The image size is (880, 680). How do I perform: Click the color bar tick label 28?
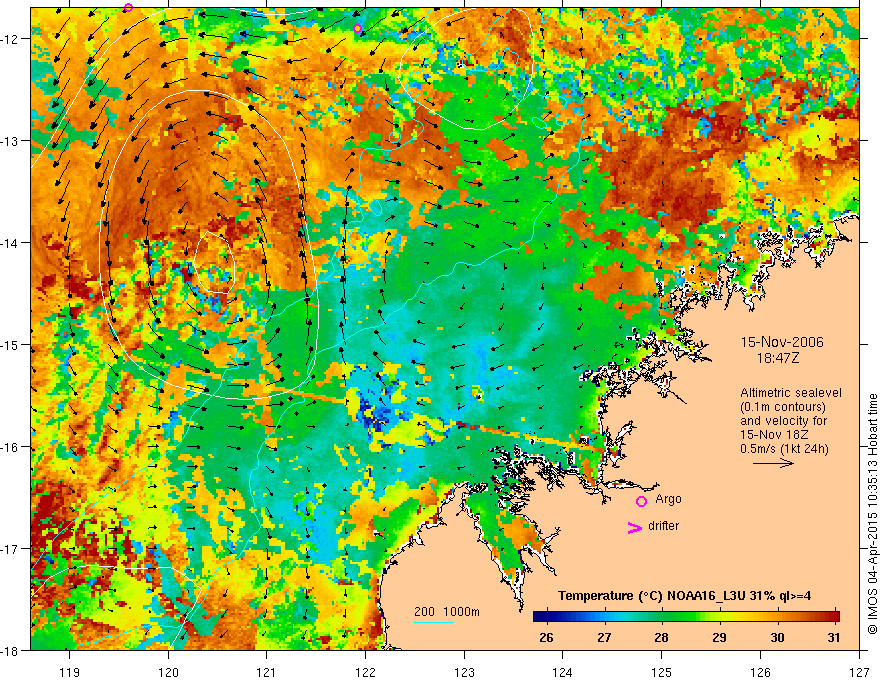click(x=661, y=637)
